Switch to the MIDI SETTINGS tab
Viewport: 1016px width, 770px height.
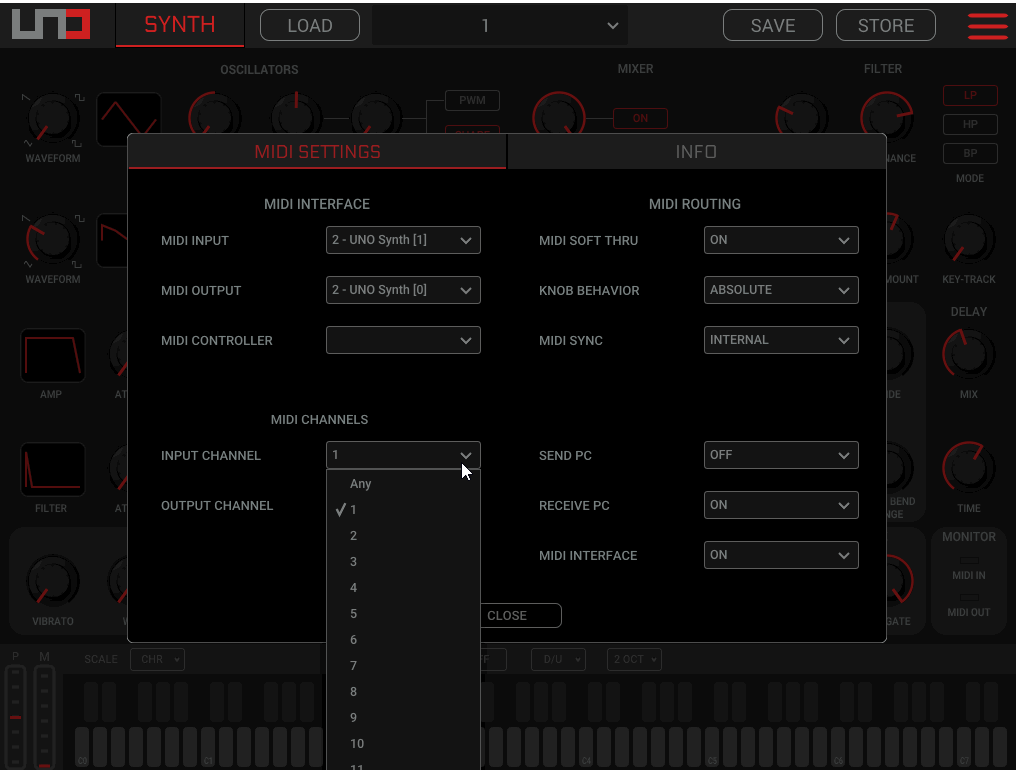[318, 152]
